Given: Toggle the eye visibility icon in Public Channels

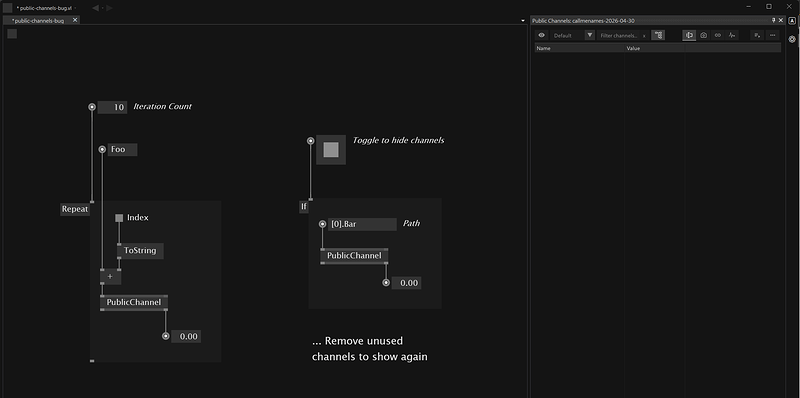Looking at the screenshot, I should 541,35.
